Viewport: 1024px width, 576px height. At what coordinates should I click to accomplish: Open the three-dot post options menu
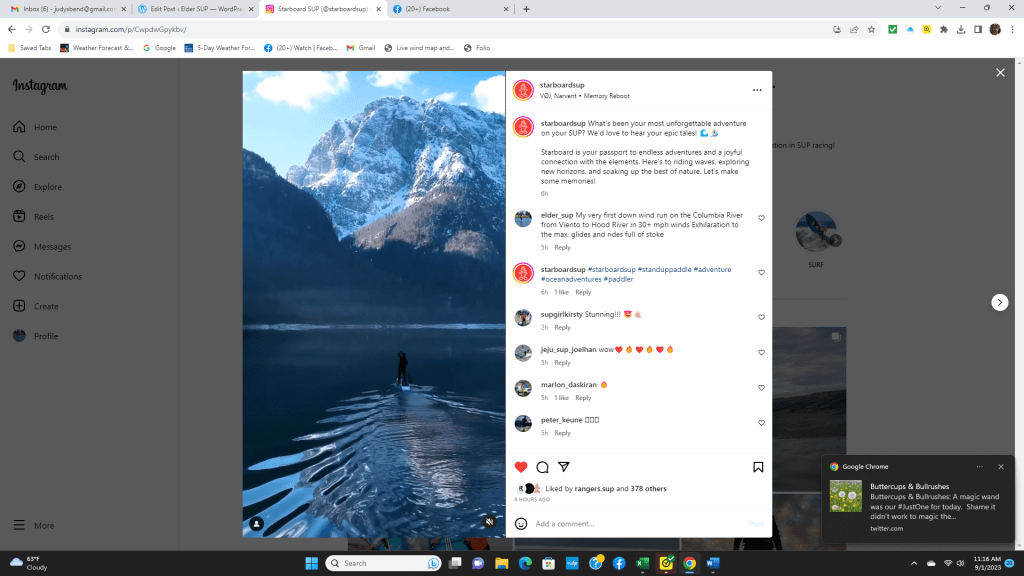[x=757, y=90]
